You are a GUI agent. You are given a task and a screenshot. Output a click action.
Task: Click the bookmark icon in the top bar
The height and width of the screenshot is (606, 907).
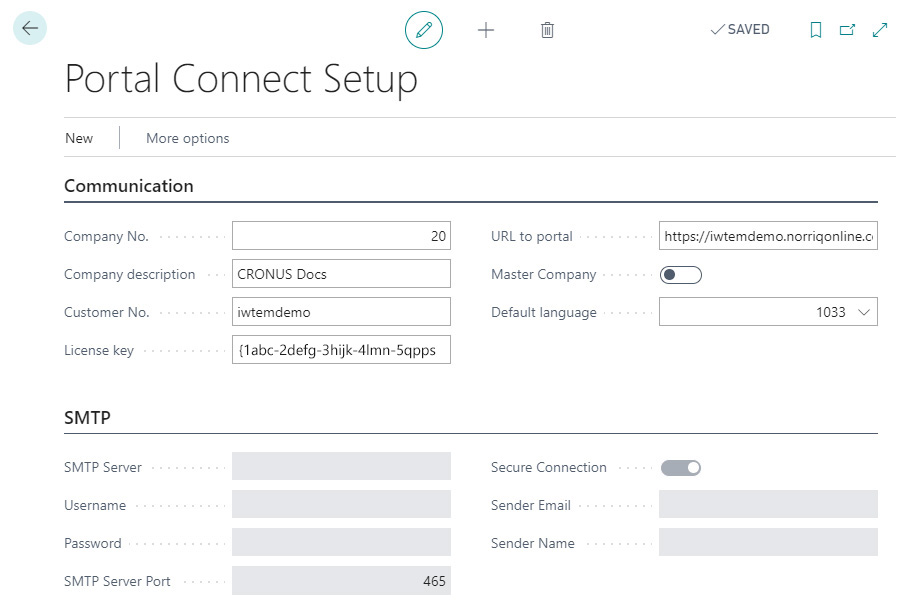[815, 30]
